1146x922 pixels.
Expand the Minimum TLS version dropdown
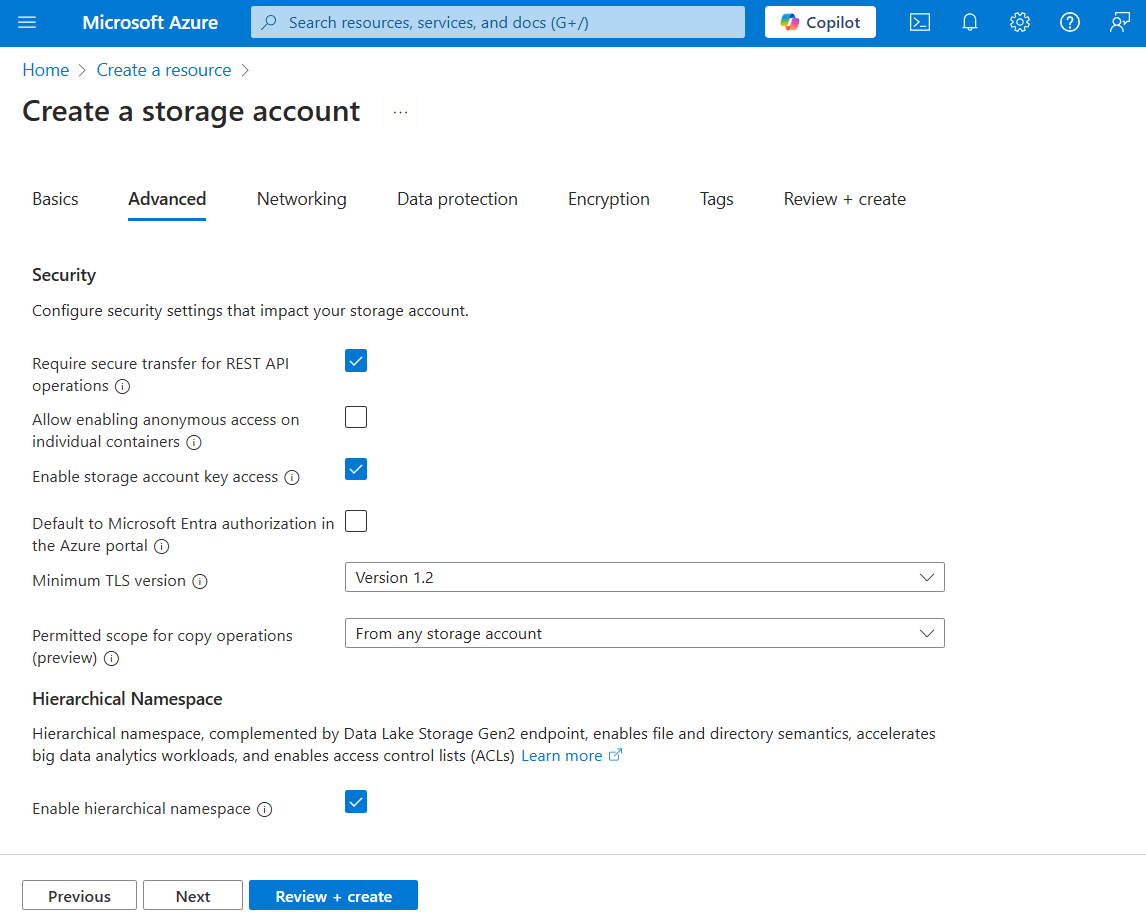pos(644,578)
